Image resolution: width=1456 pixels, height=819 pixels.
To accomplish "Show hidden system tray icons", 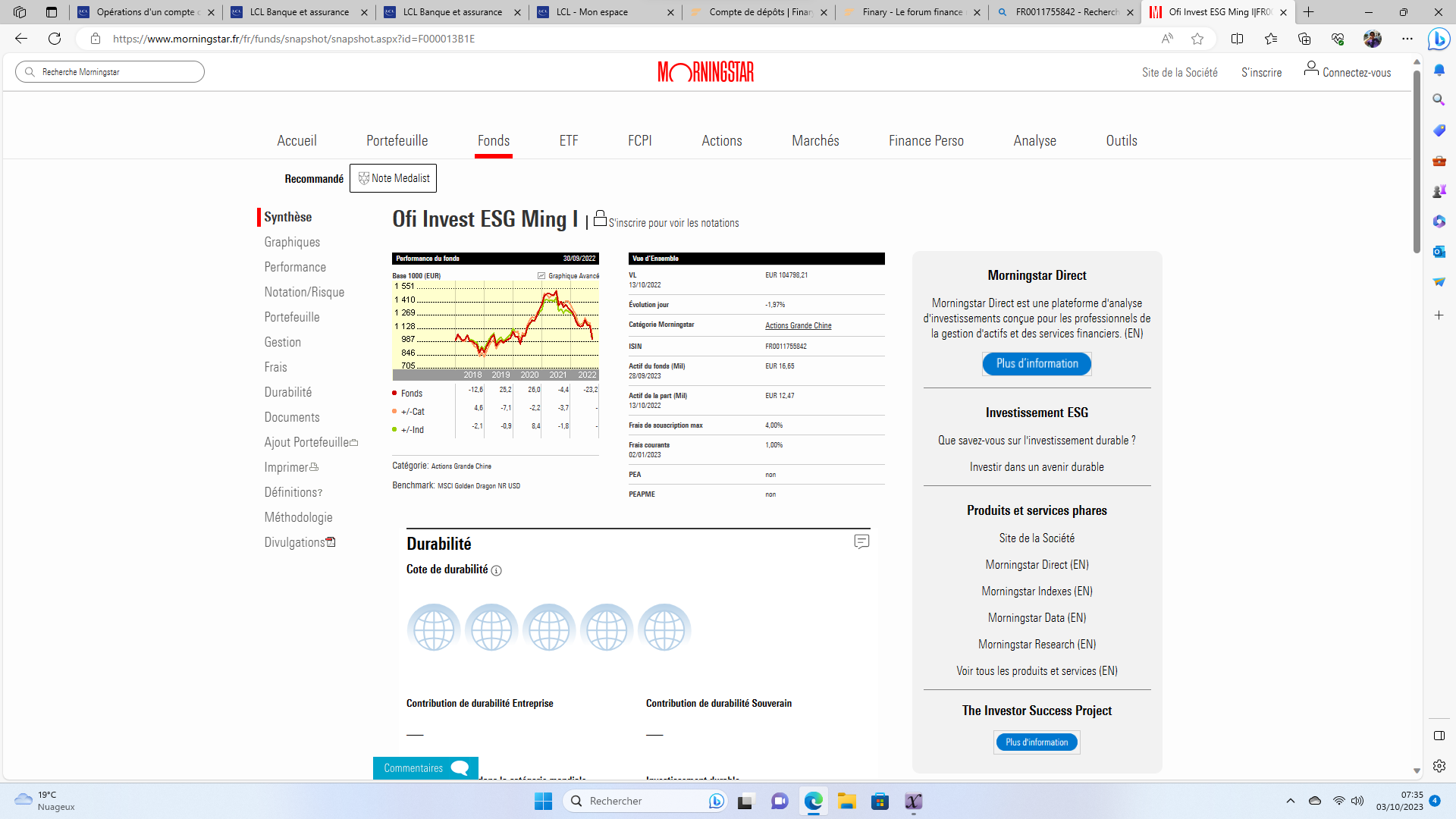I will [x=1291, y=801].
